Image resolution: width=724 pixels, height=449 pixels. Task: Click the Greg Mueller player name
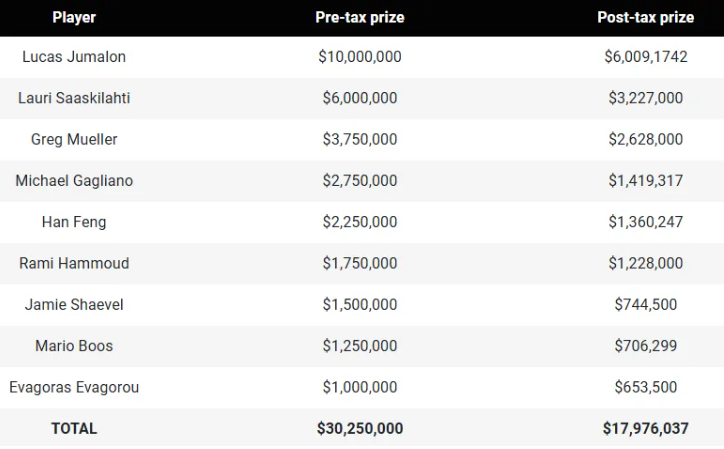coord(74,140)
